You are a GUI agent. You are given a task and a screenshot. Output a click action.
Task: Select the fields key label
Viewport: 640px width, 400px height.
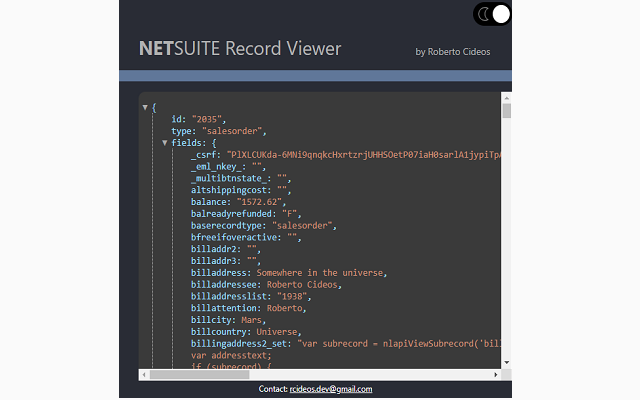[187, 143]
